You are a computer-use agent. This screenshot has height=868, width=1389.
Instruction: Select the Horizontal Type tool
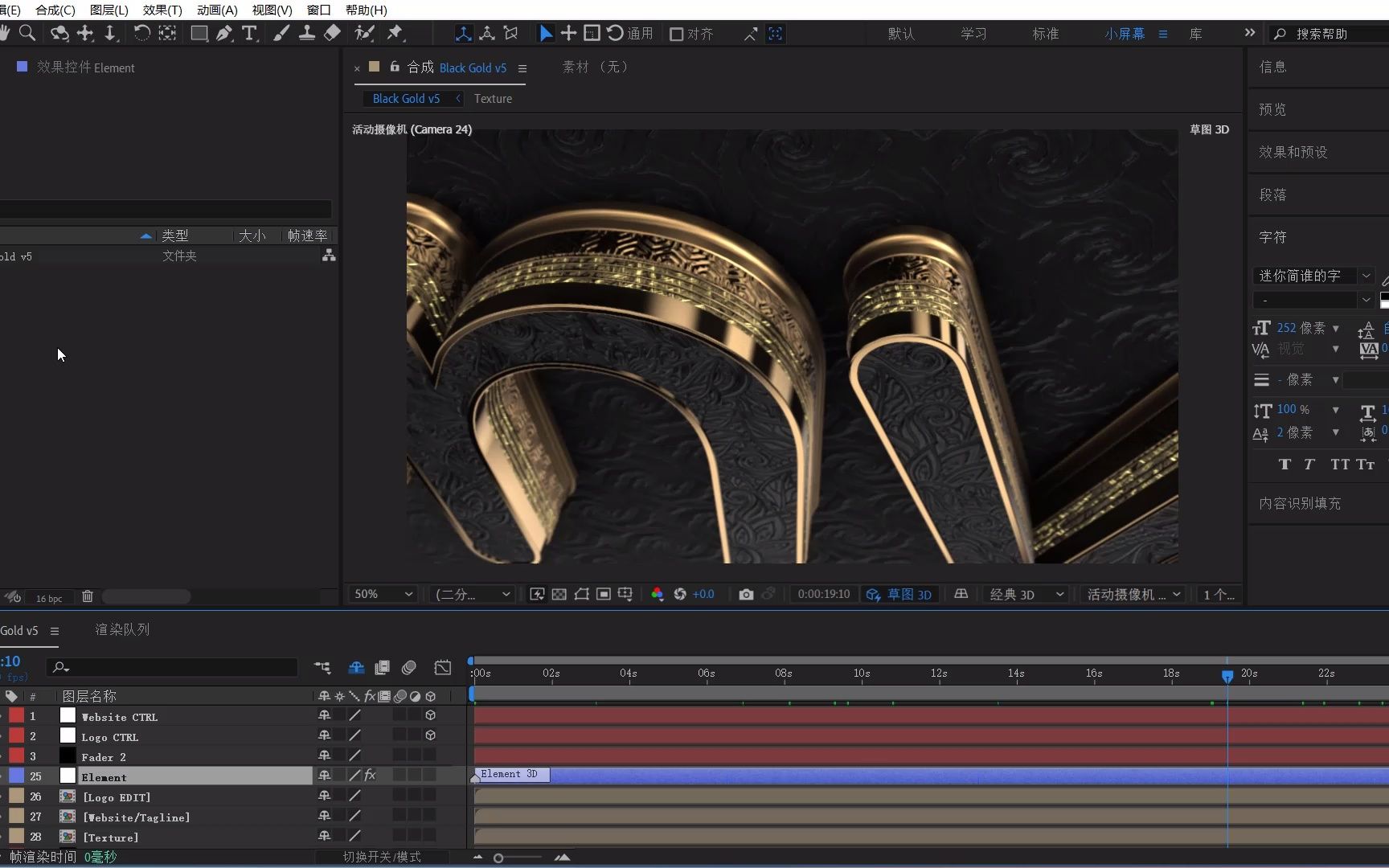pos(250,33)
